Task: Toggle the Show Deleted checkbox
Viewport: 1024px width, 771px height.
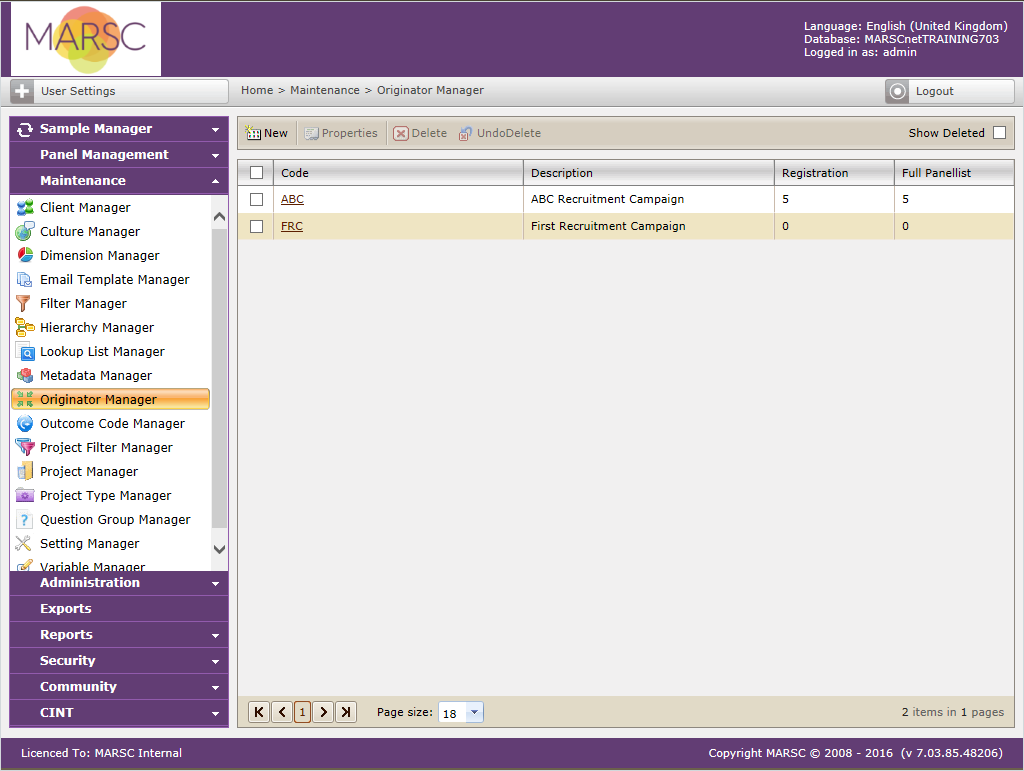Action: tap(999, 133)
